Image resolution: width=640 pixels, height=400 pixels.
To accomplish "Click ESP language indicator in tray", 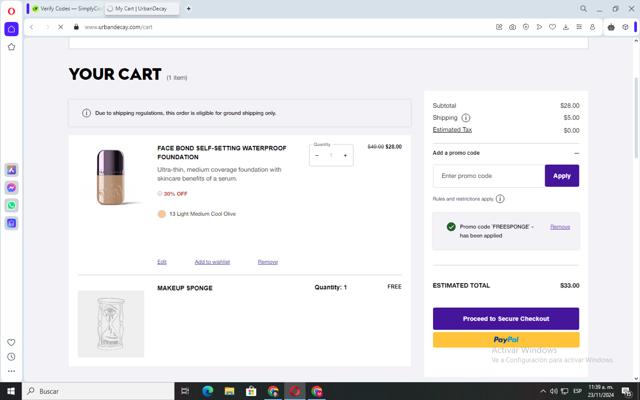I will 577,391.
